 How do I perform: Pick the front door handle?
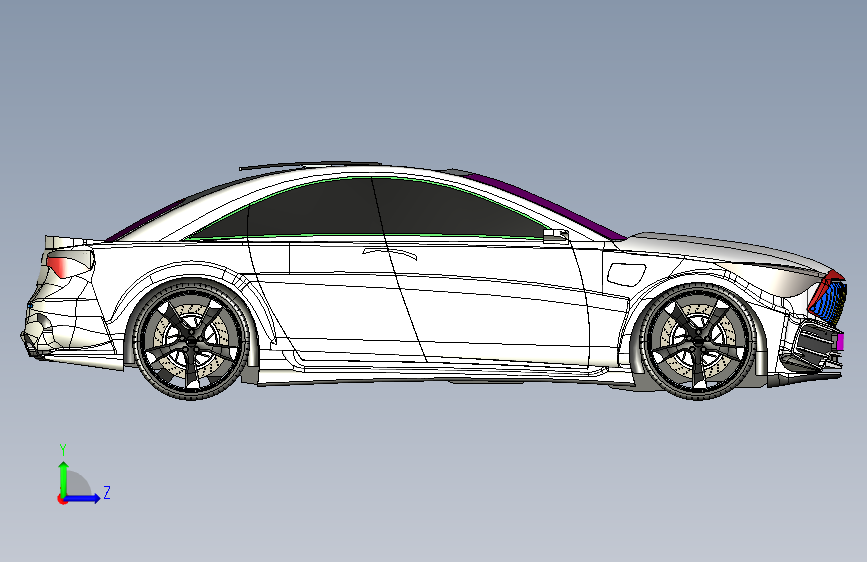pos(390,253)
